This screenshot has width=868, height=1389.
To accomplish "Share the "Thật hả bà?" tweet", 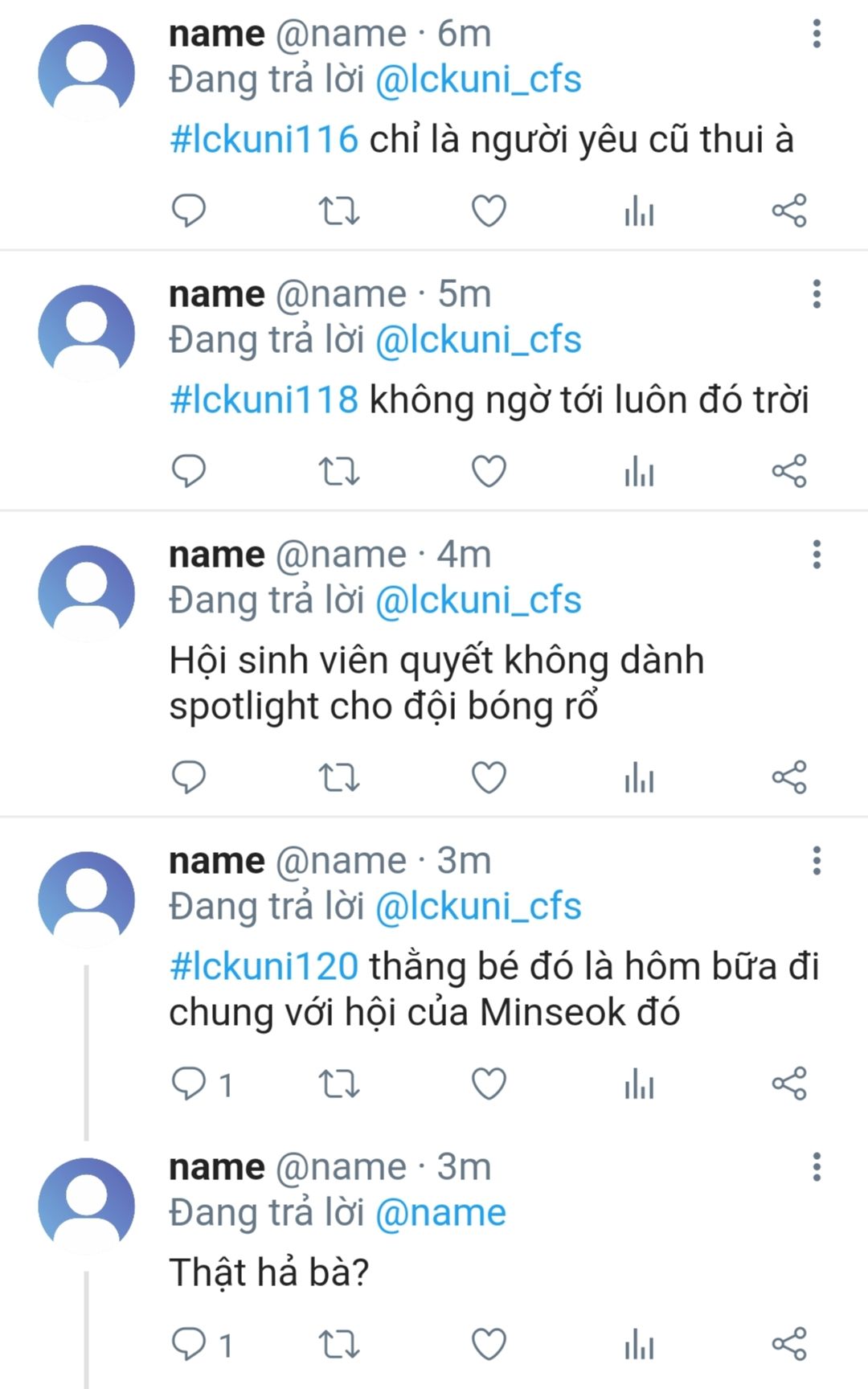I will click(789, 1344).
